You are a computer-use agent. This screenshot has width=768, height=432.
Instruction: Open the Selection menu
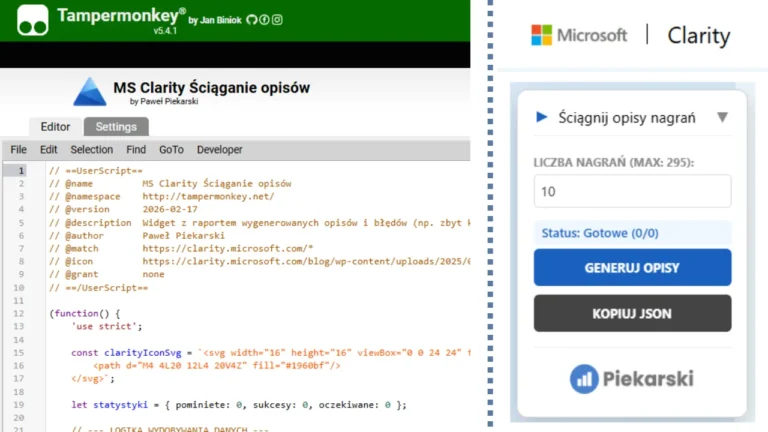[x=92, y=150]
